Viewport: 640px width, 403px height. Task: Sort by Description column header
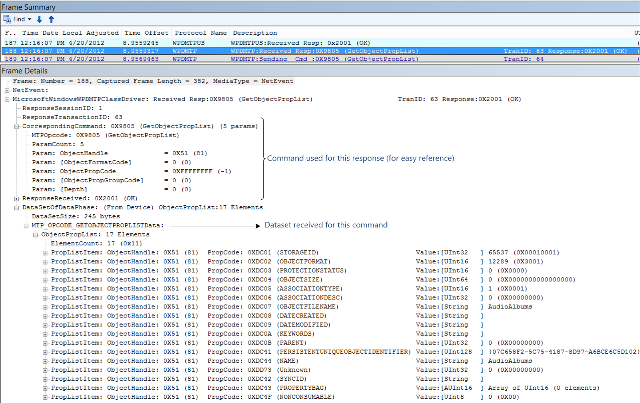coord(255,33)
